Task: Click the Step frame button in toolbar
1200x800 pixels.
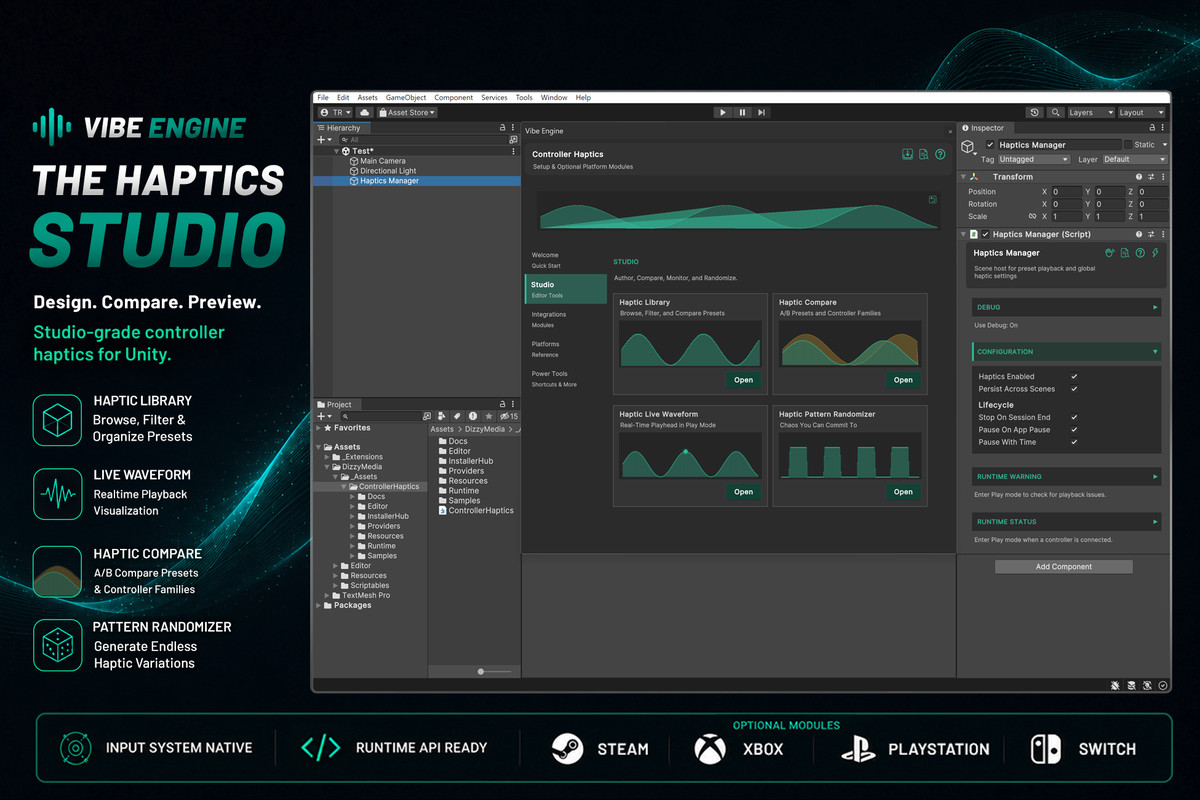Action: (x=761, y=113)
